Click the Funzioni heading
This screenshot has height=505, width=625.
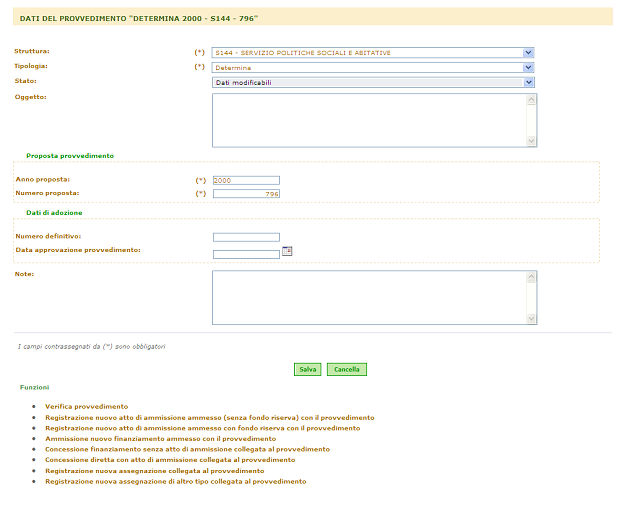(x=35, y=387)
